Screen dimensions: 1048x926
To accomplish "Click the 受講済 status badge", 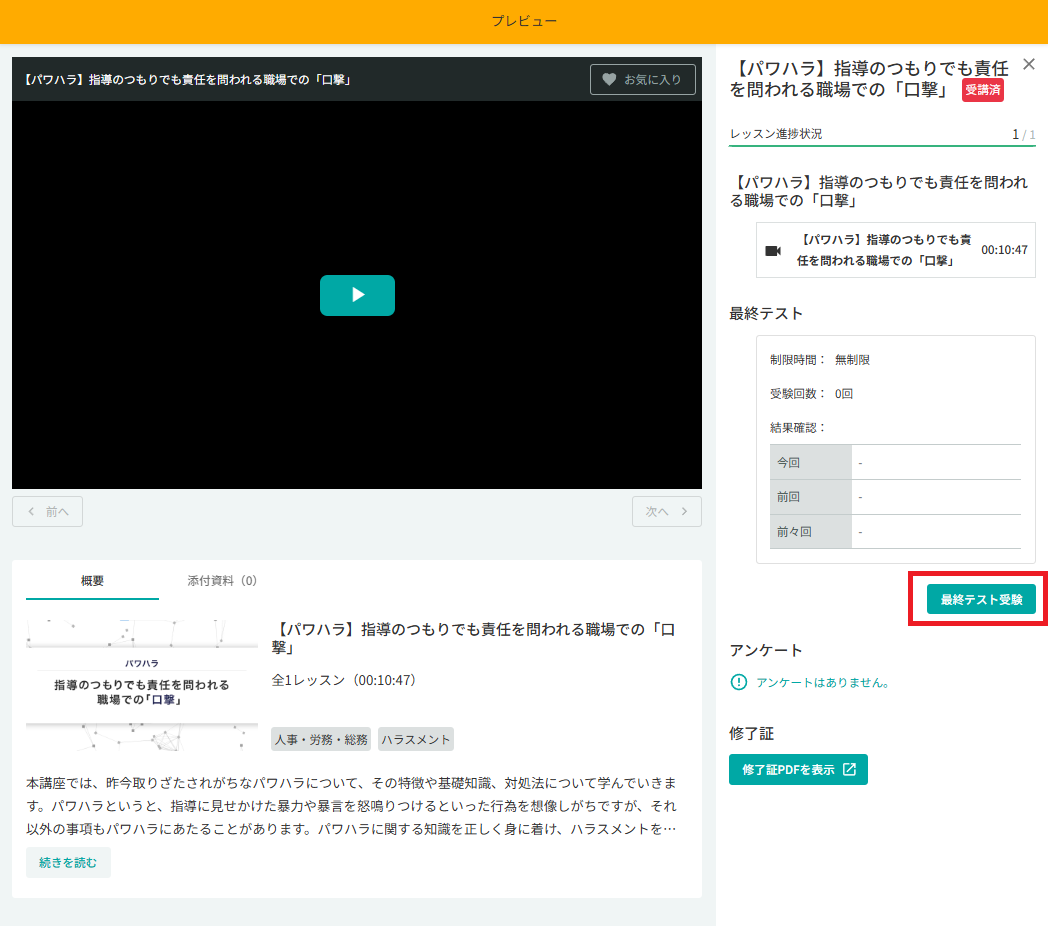I will (x=982, y=90).
